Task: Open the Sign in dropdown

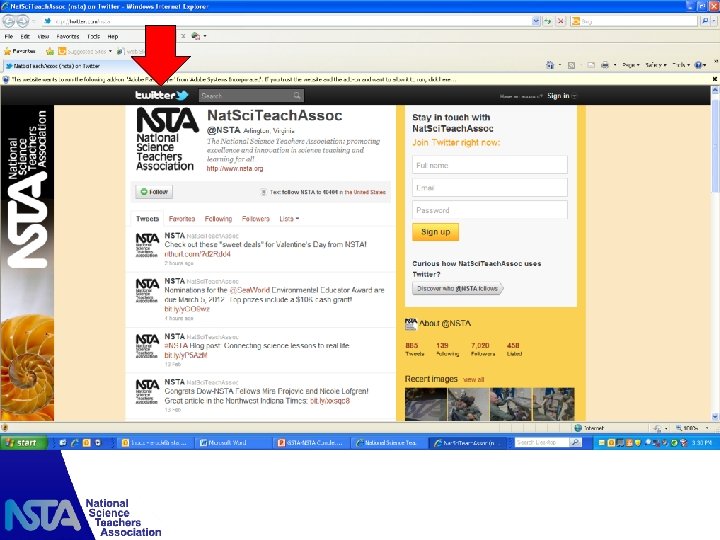Action: (x=562, y=96)
